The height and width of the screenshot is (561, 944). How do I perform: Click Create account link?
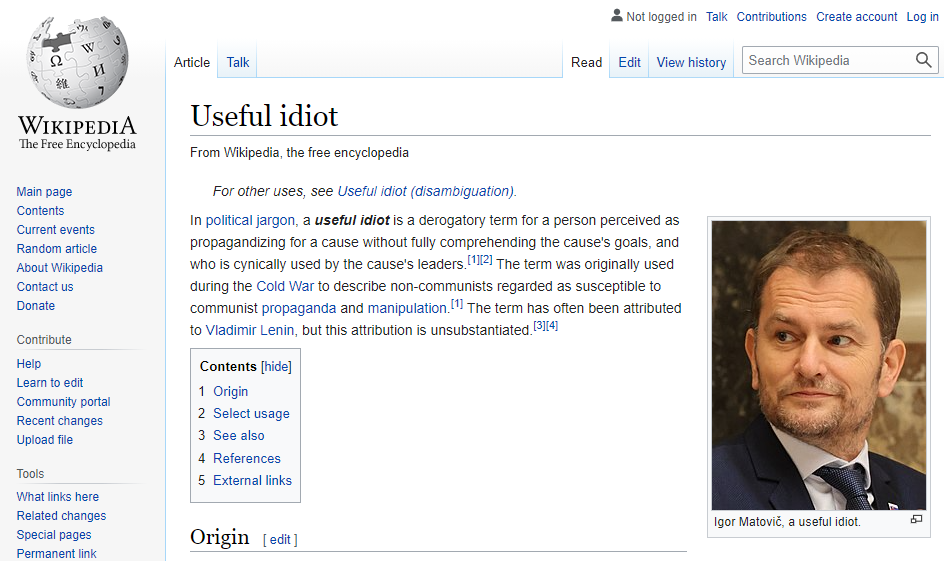[x=856, y=17]
